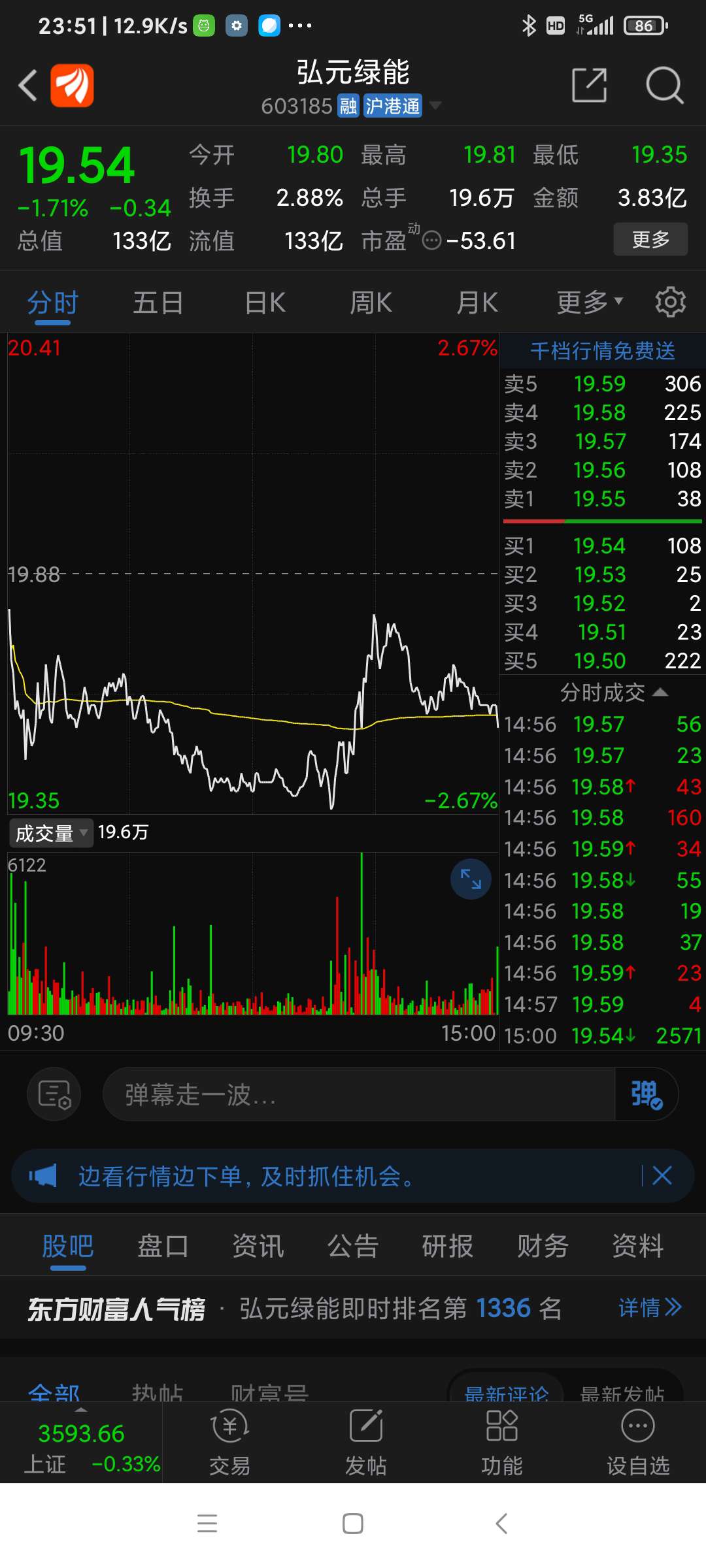This screenshot has width=706, height=1568.
Task: Tap the Android home square button
Action: point(353,1524)
